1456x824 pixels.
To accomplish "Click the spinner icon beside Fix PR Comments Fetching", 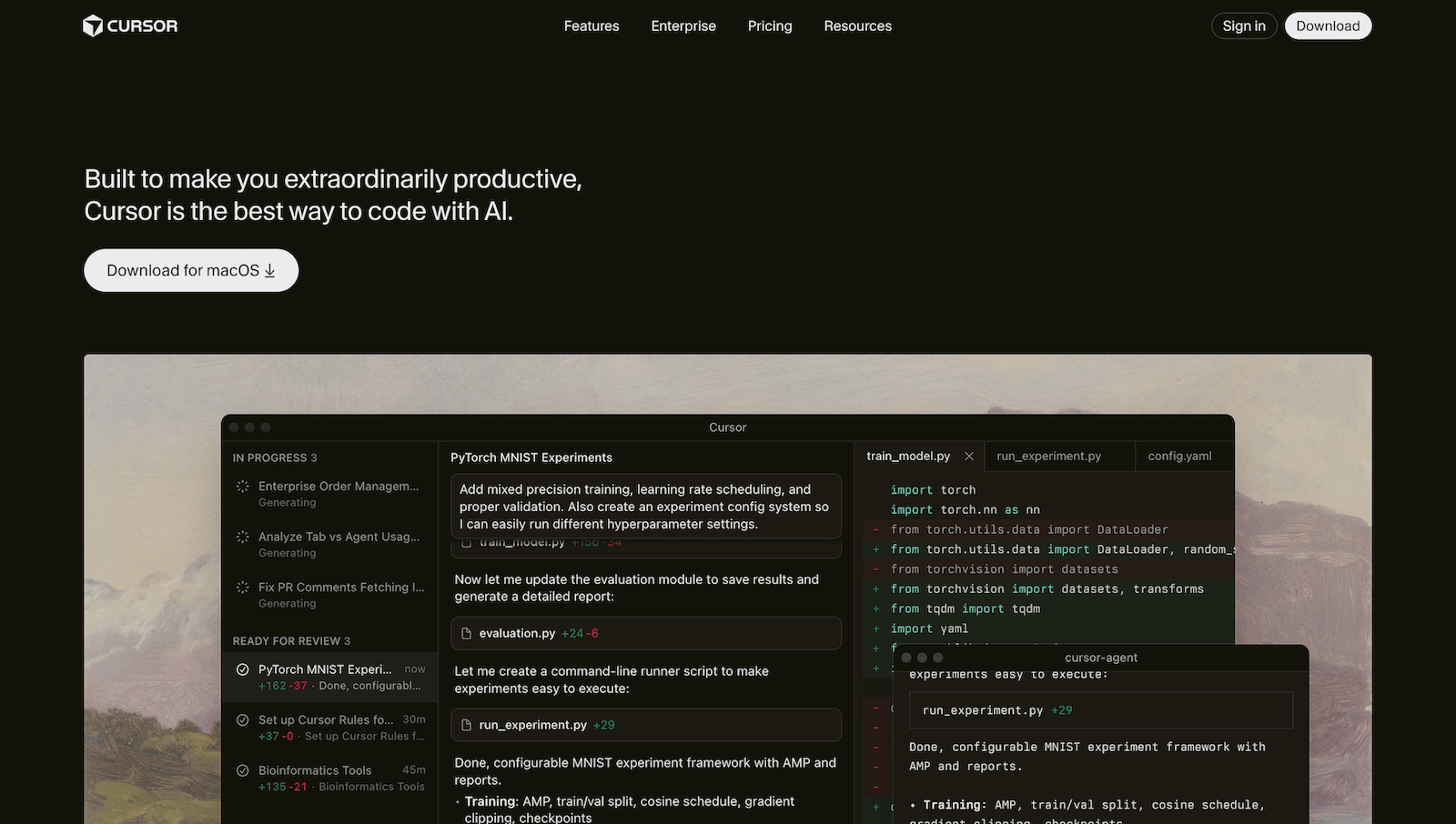I will (x=241, y=587).
